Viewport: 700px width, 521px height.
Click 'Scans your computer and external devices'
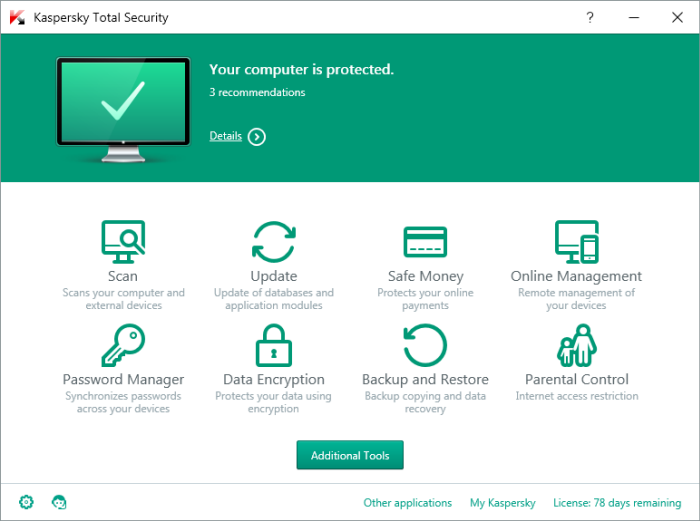(124, 299)
